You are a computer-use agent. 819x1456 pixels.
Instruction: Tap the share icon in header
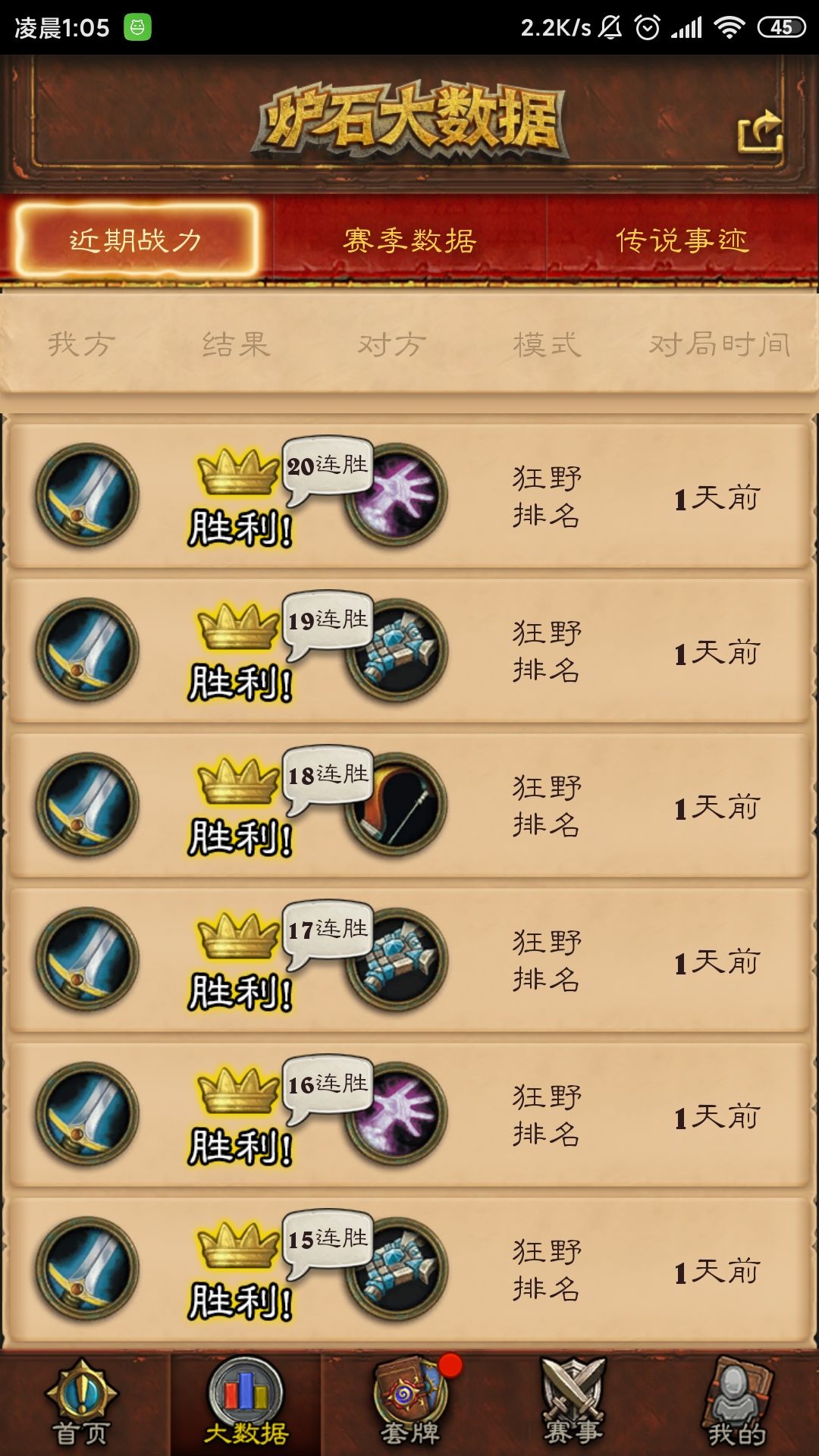761,131
